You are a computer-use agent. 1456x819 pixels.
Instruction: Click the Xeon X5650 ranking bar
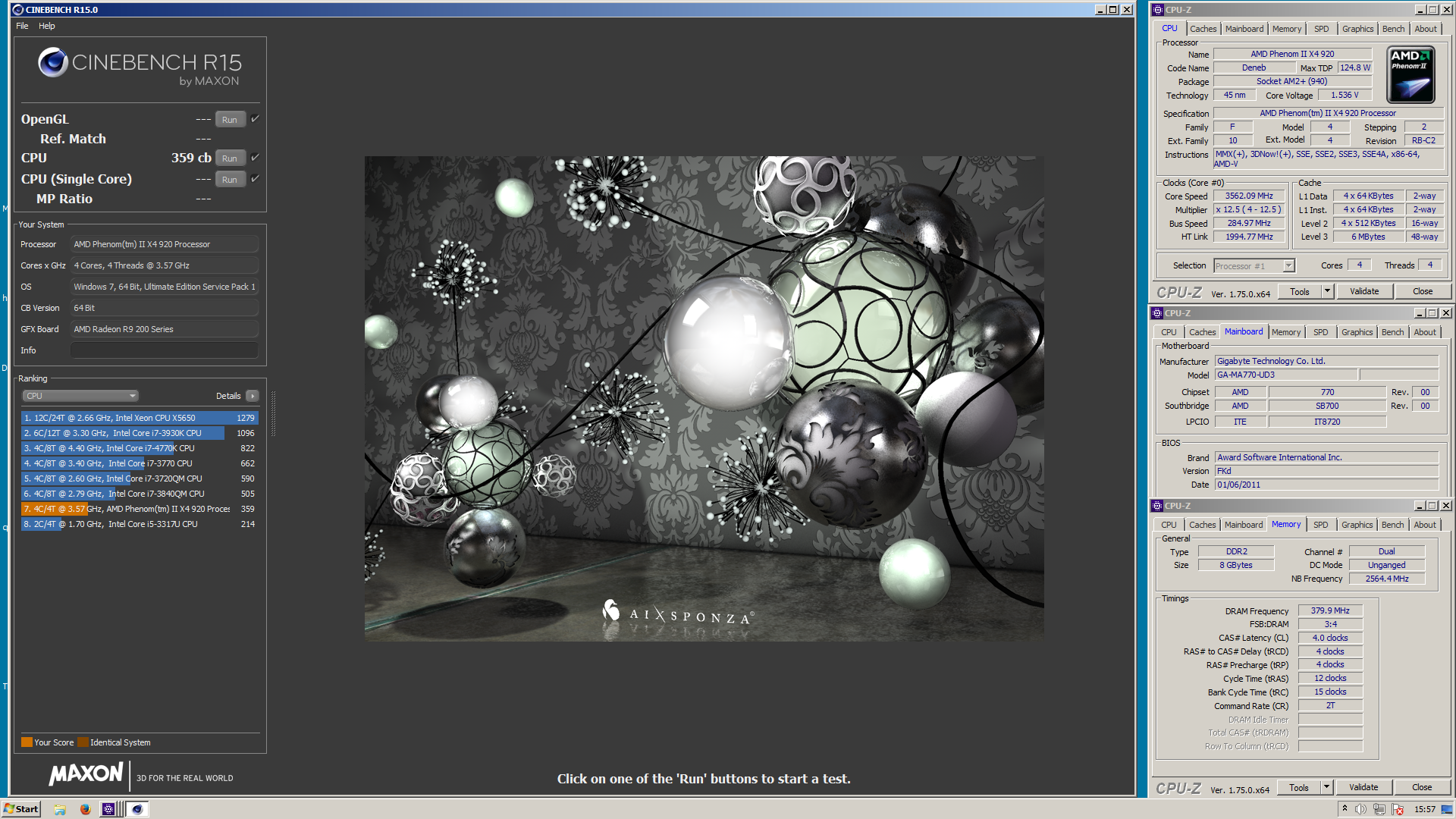140,418
